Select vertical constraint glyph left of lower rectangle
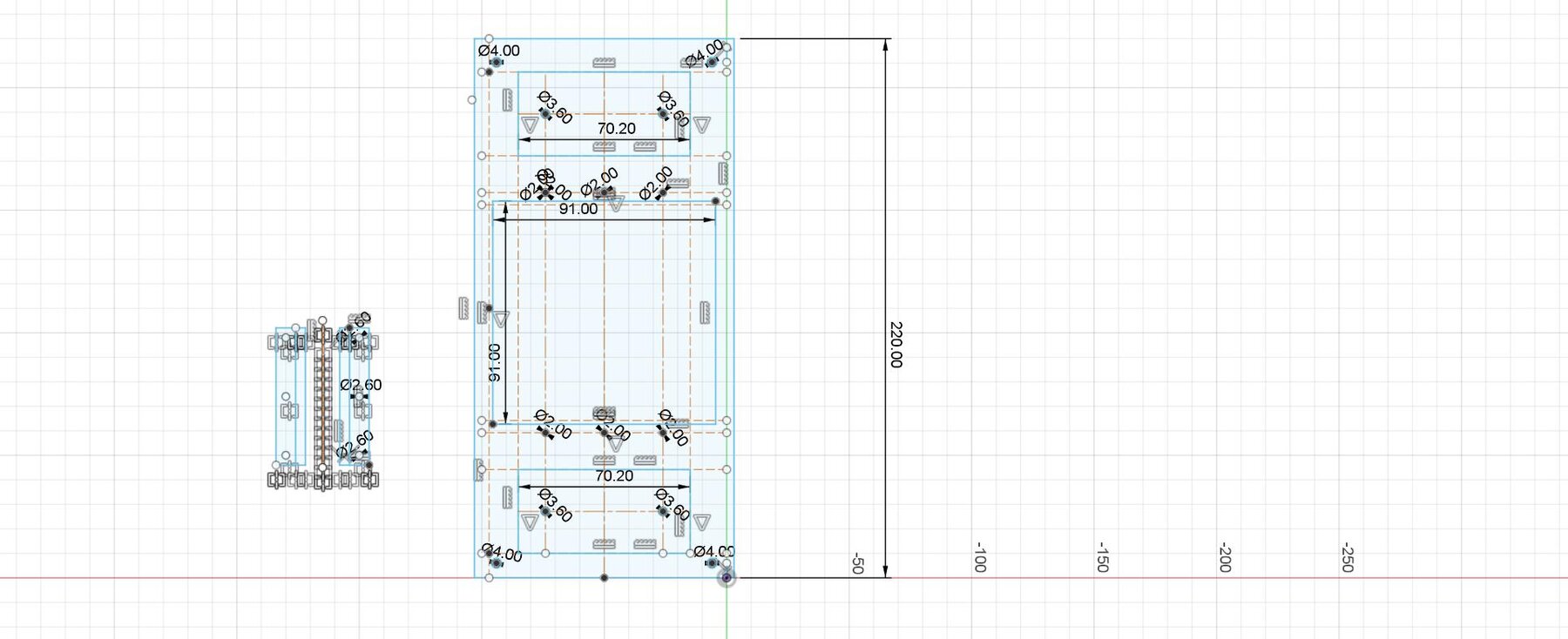The height and width of the screenshot is (639, 1568). (506, 500)
